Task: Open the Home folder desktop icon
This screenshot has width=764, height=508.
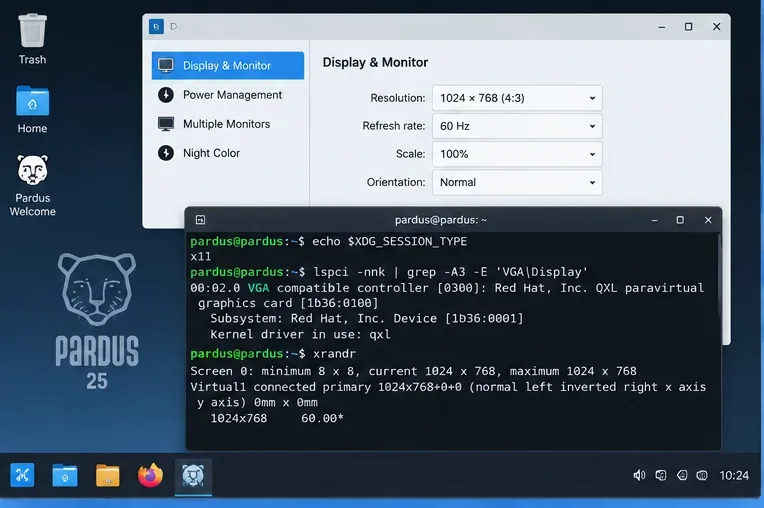Action: [32, 110]
